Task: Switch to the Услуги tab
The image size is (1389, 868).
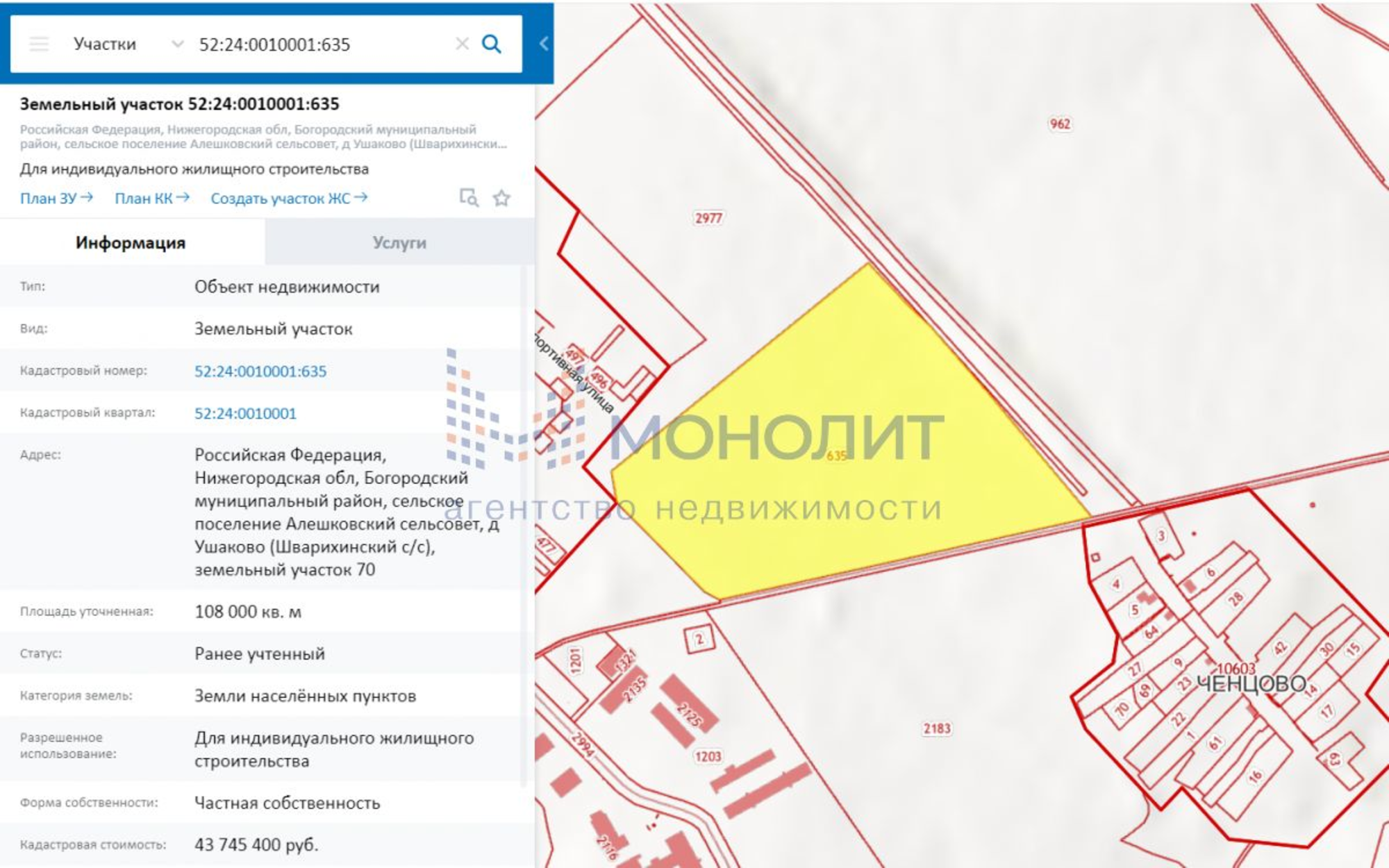Action: click(x=399, y=242)
